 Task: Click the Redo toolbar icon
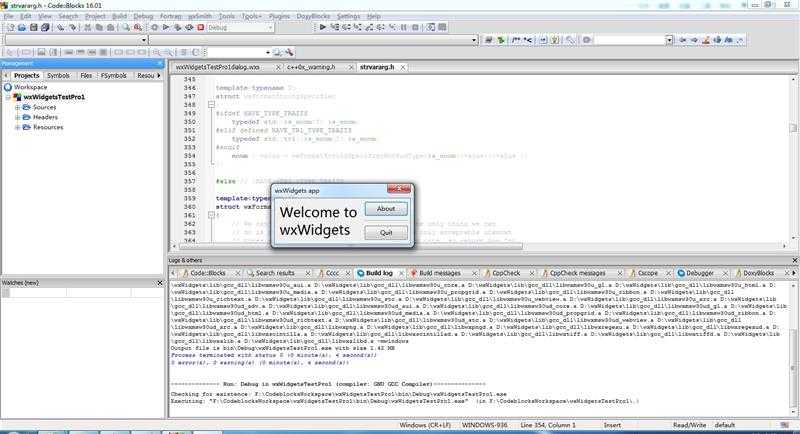pos(72,28)
